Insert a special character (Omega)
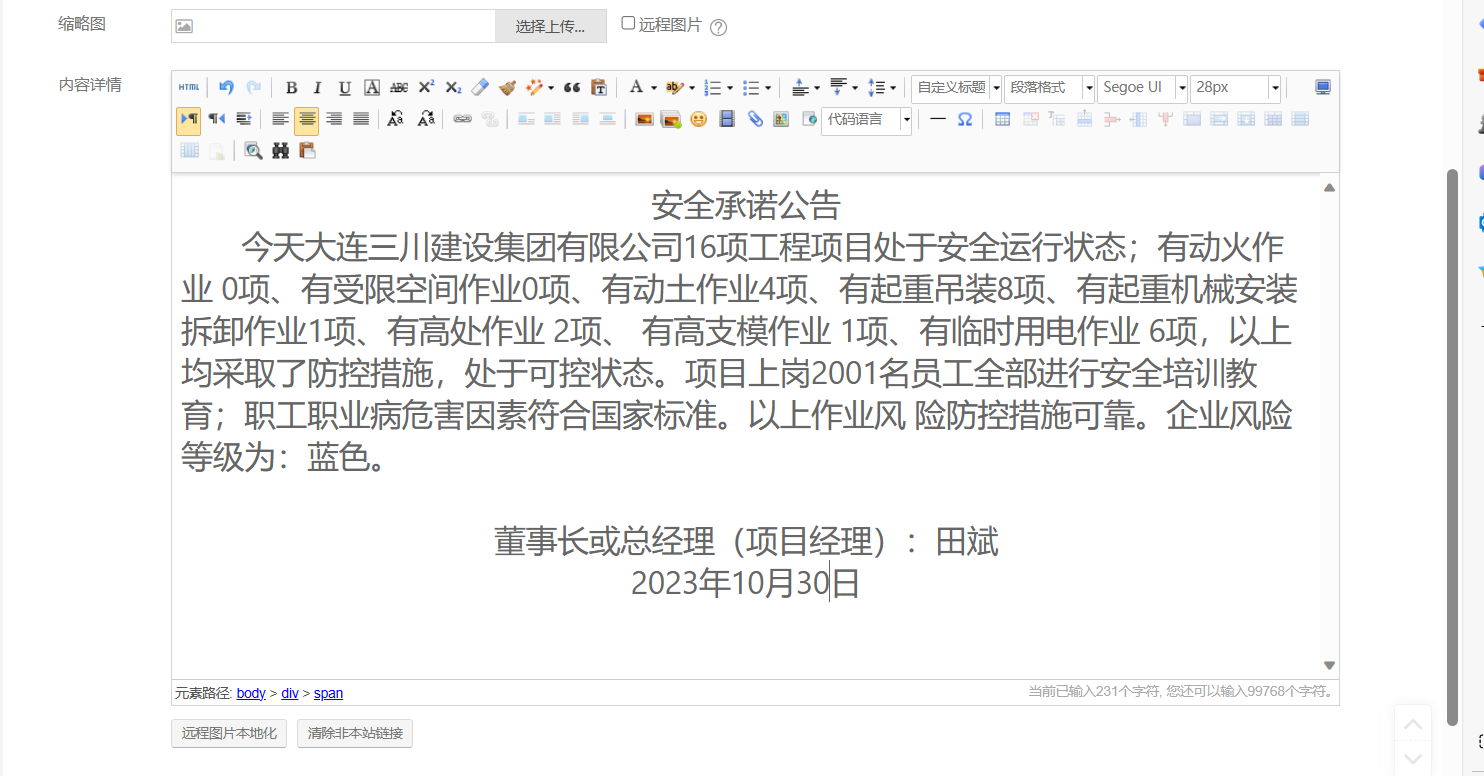Screen dimensions: 1484x776 click(x=965, y=119)
